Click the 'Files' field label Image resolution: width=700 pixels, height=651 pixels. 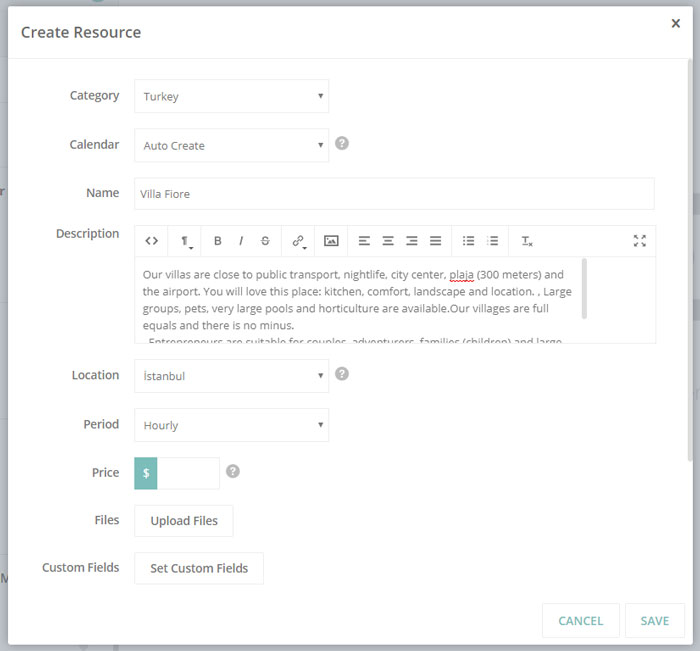(107, 520)
